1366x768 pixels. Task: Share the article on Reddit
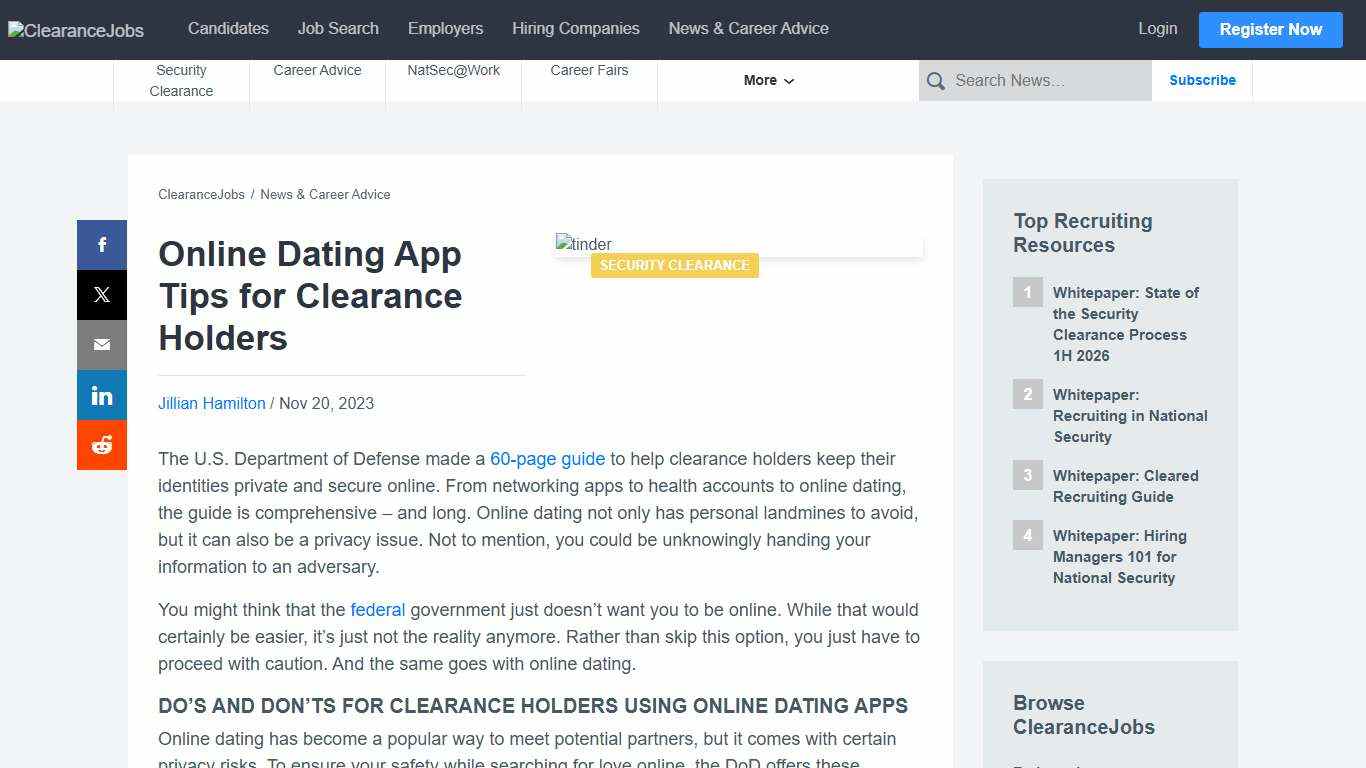point(101,444)
